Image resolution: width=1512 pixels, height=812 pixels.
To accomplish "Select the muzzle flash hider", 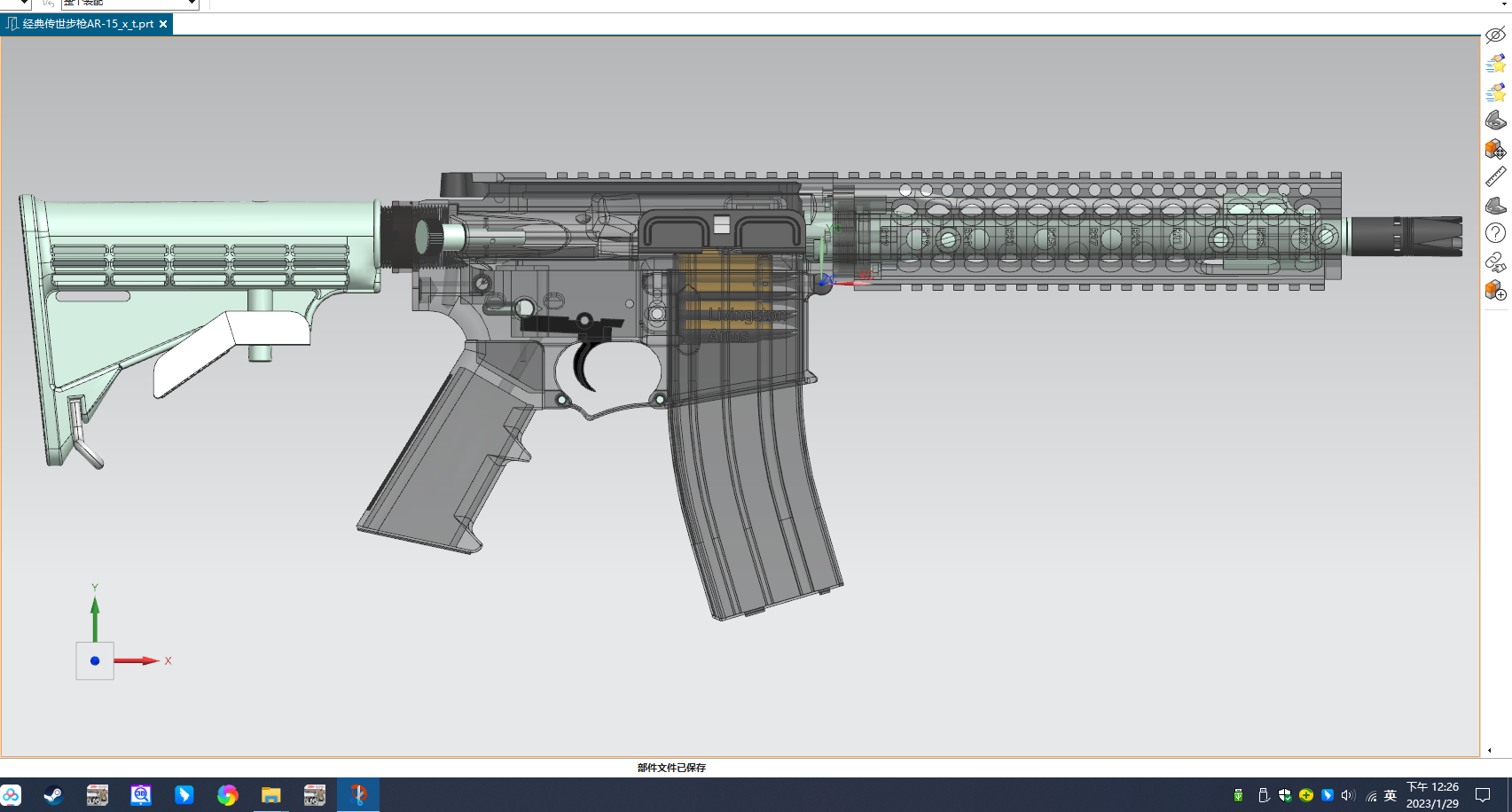I will [1406, 236].
